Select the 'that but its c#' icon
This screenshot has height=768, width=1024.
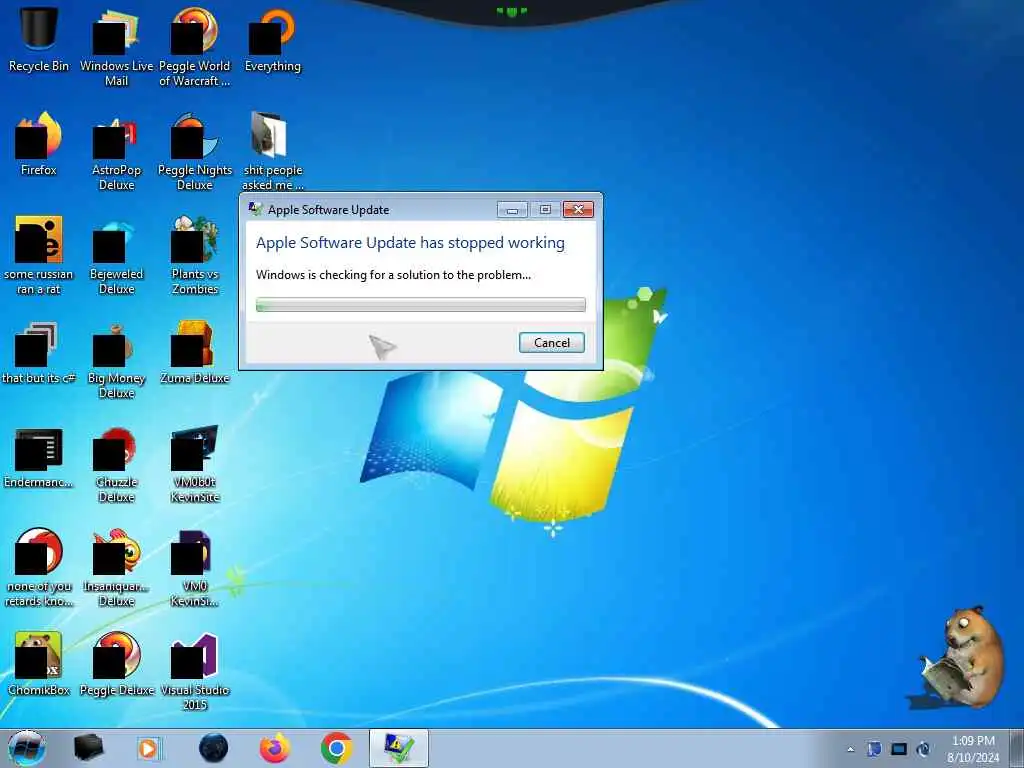[39, 351]
